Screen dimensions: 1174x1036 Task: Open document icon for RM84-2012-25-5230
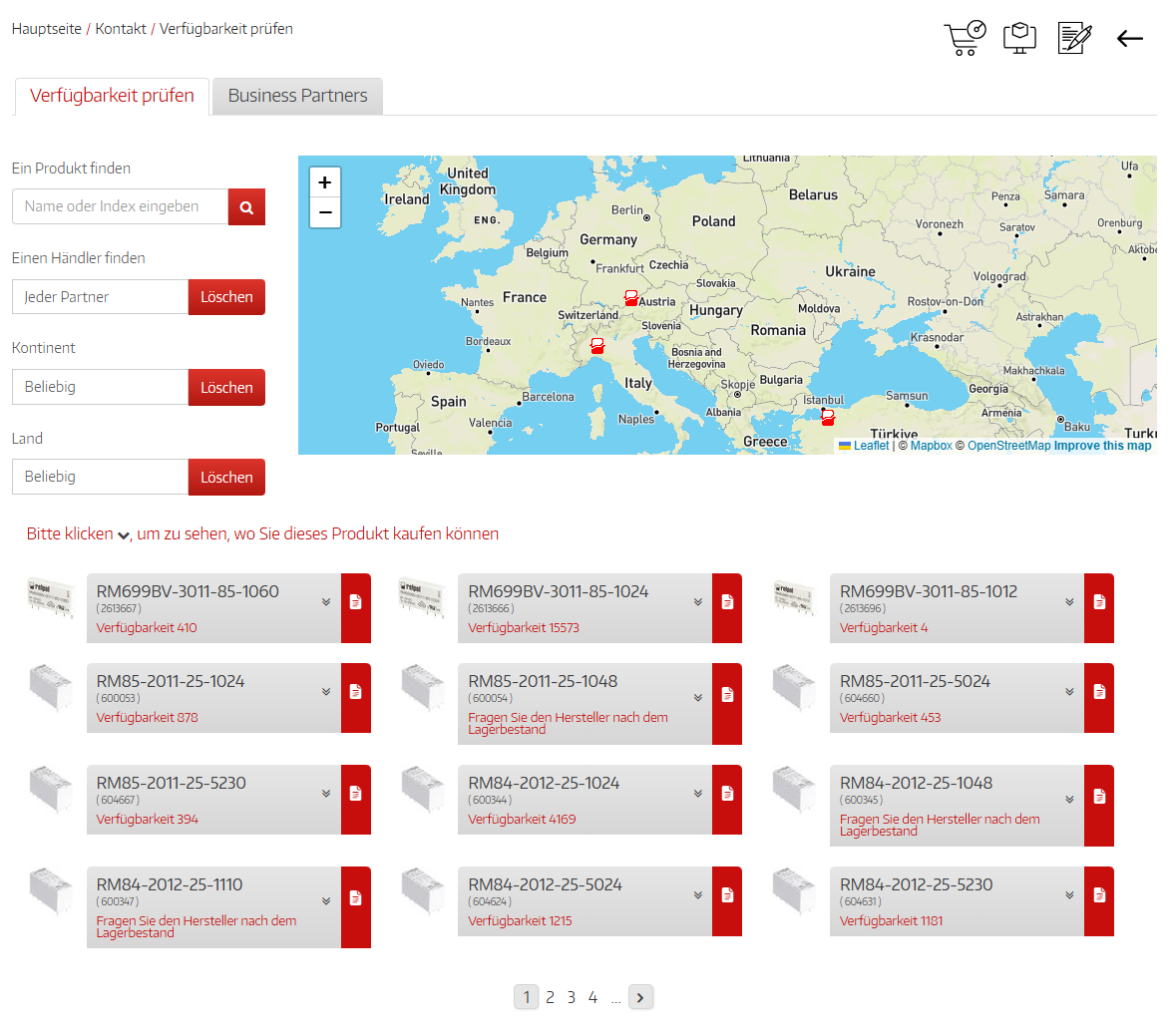tap(1098, 895)
